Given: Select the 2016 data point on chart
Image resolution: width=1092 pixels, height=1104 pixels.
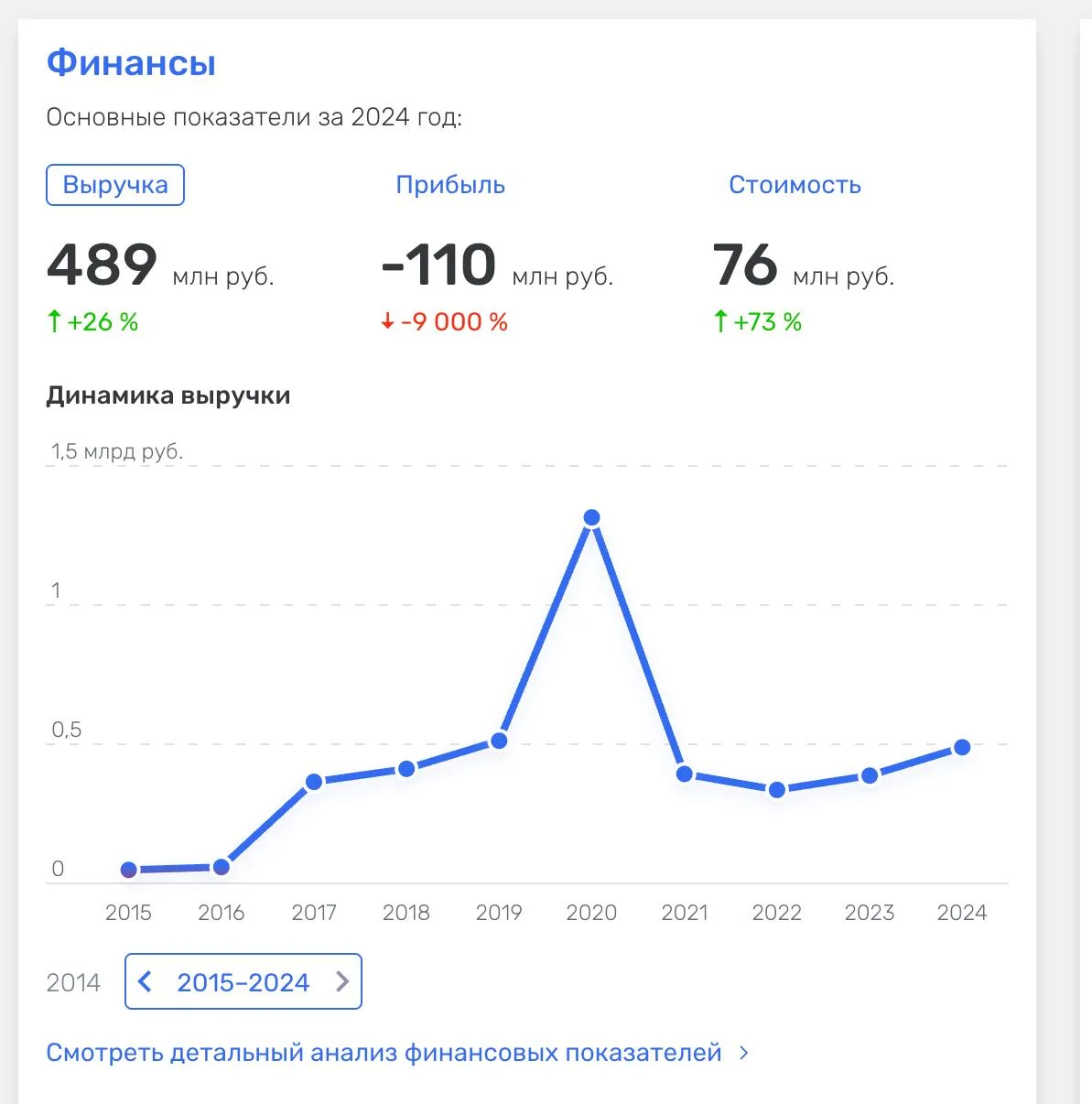Looking at the screenshot, I should pyautogui.click(x=221, y=867).
